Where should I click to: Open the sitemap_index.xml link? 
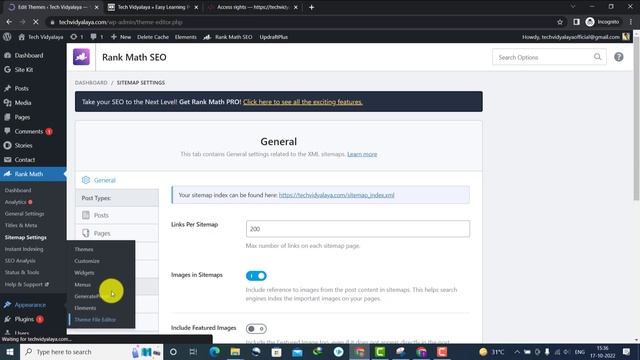(x=336, y=195)
